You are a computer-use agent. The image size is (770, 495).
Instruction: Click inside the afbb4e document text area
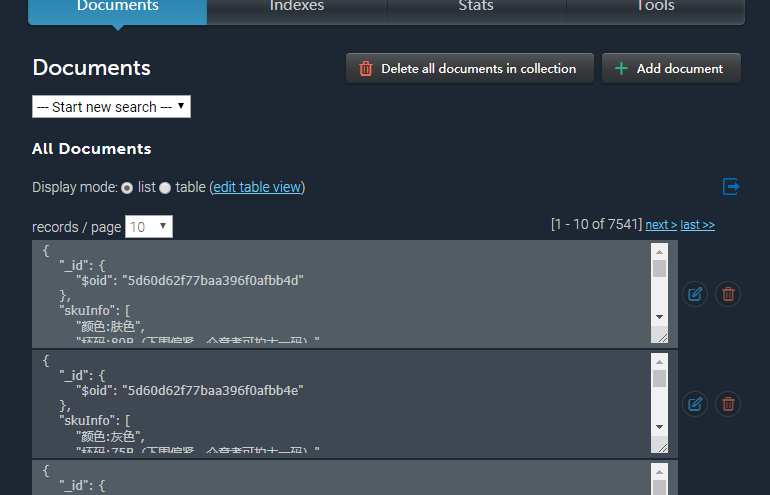click(344, 403)
